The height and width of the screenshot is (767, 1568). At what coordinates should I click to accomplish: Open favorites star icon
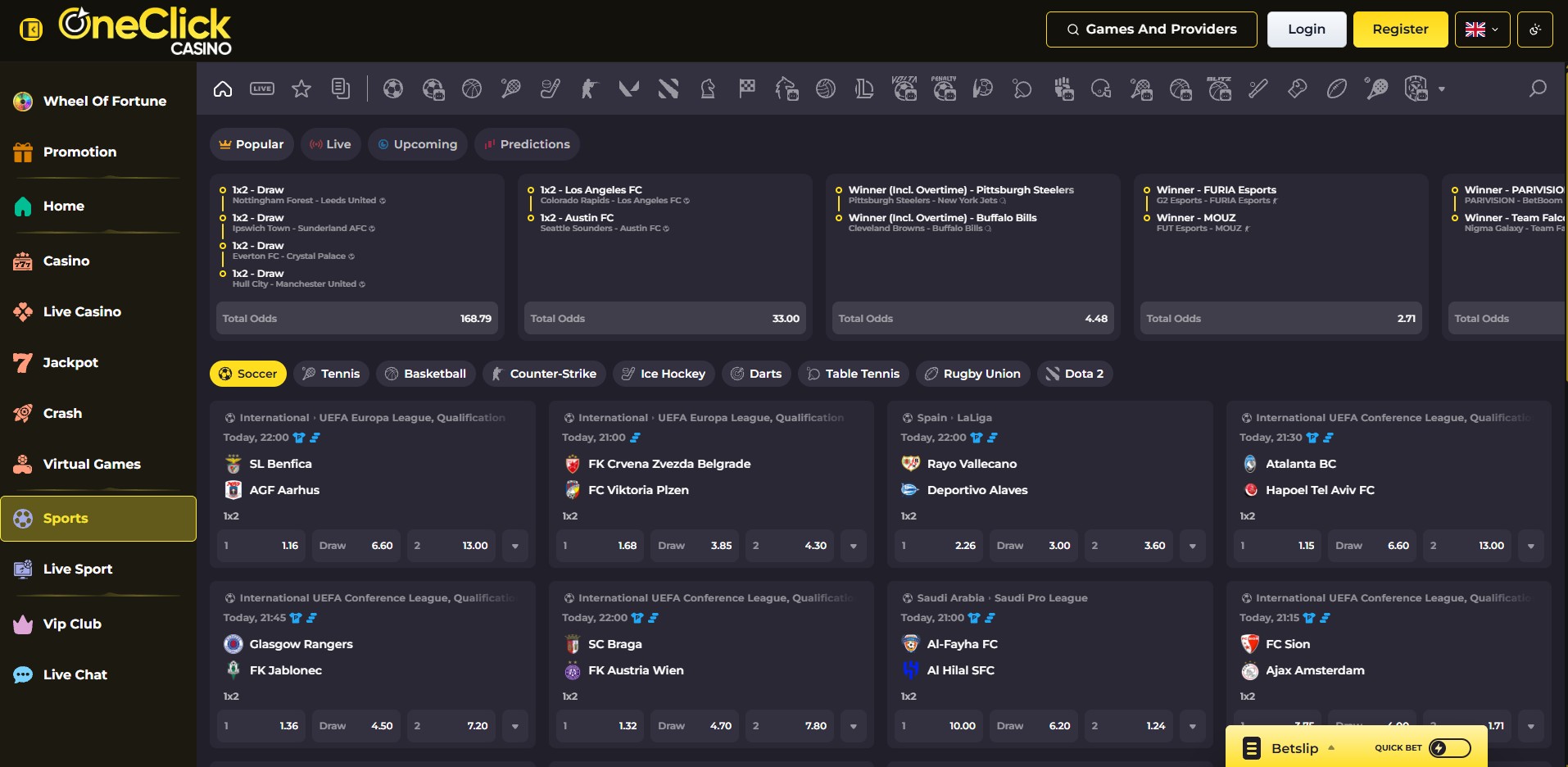[301, 88]
